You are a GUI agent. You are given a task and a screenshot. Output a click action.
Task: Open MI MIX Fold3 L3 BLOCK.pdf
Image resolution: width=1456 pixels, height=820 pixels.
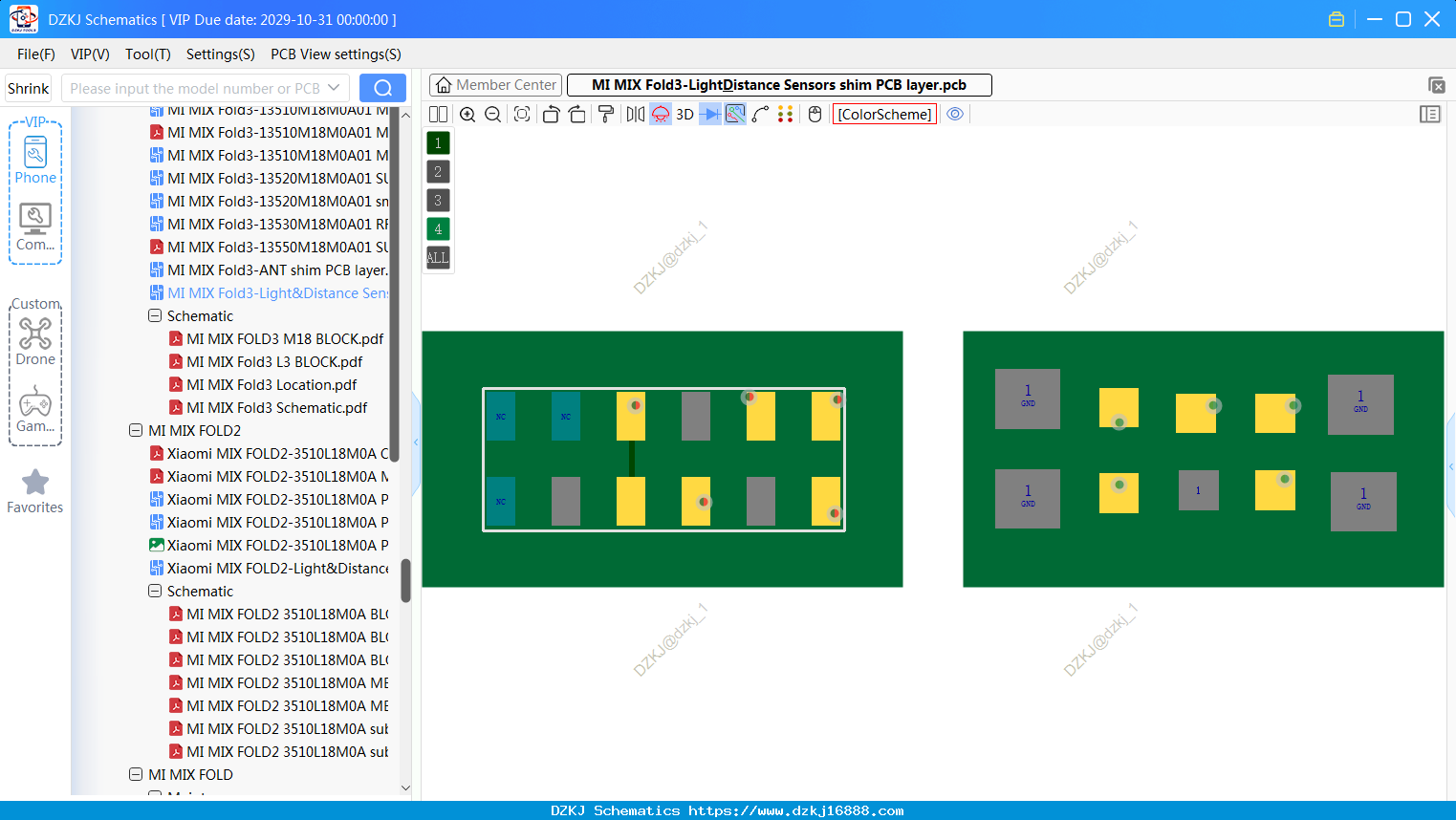click(x=266, y=361)
